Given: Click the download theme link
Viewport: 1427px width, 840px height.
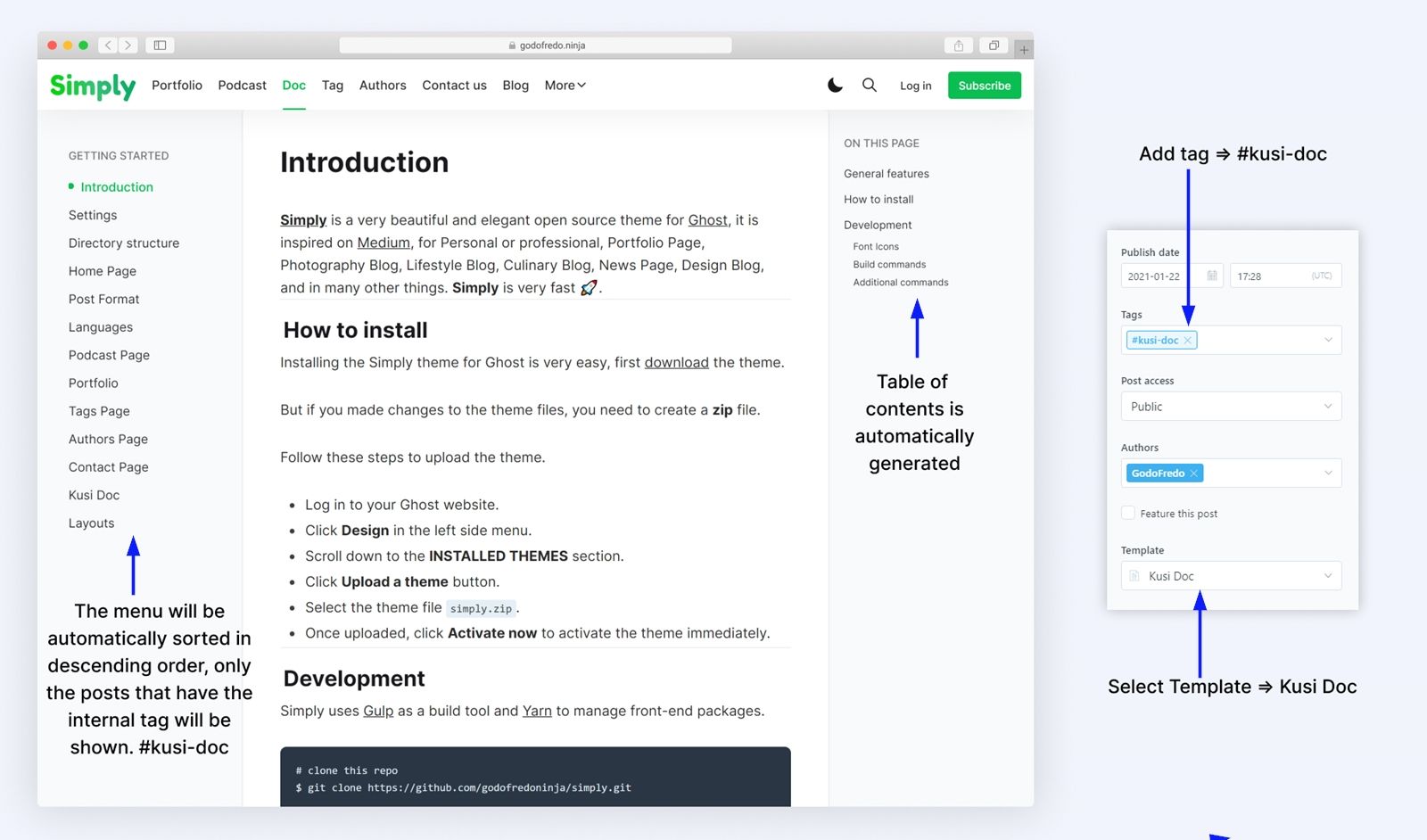Looking at the screenshot, I should tap(677, 363).
